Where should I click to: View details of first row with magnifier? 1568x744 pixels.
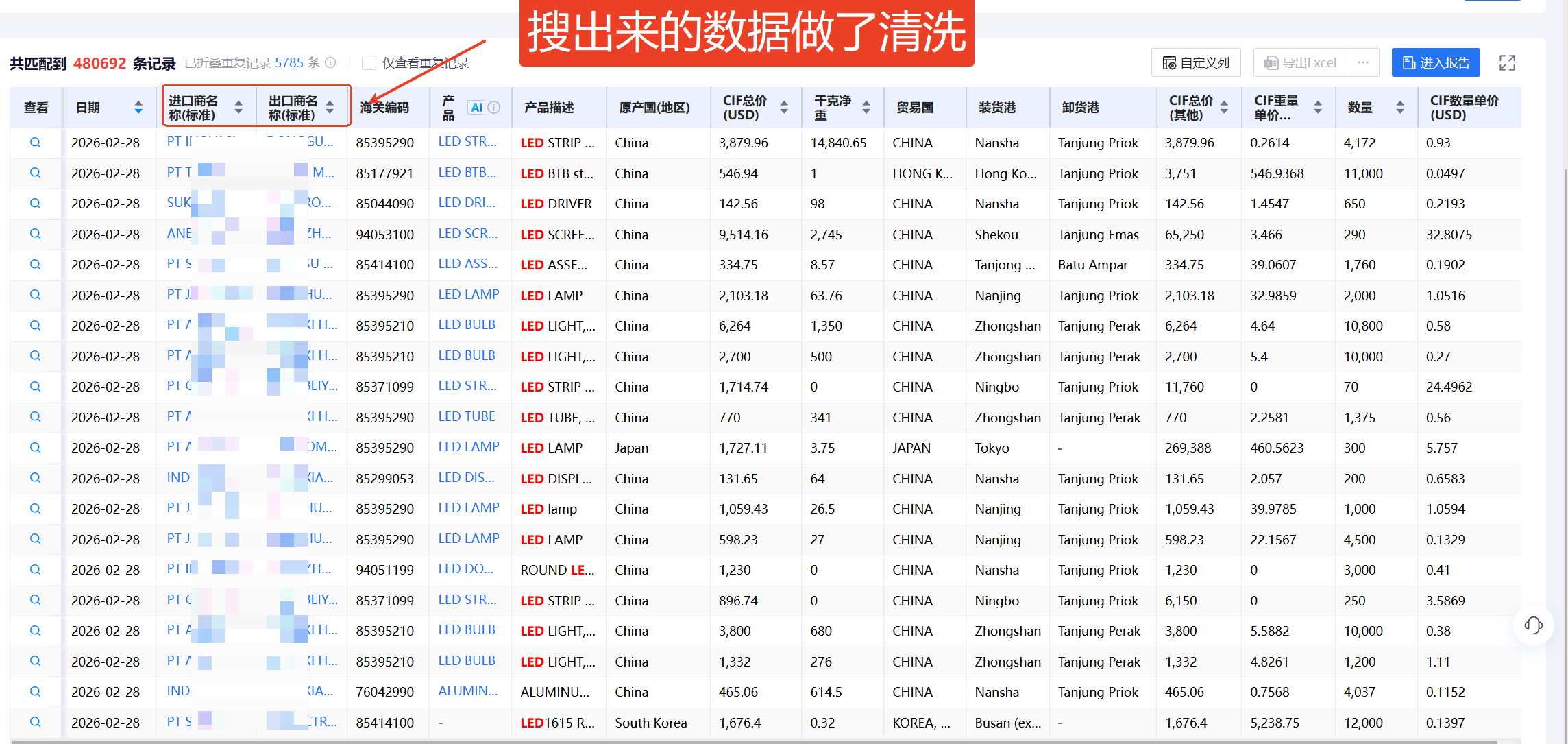35,143
